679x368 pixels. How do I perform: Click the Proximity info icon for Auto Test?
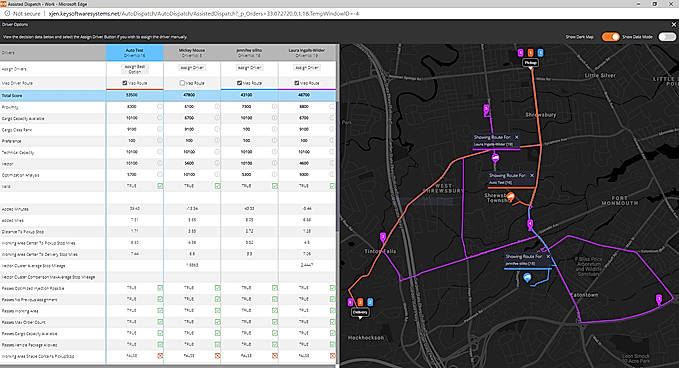(159, 107)
